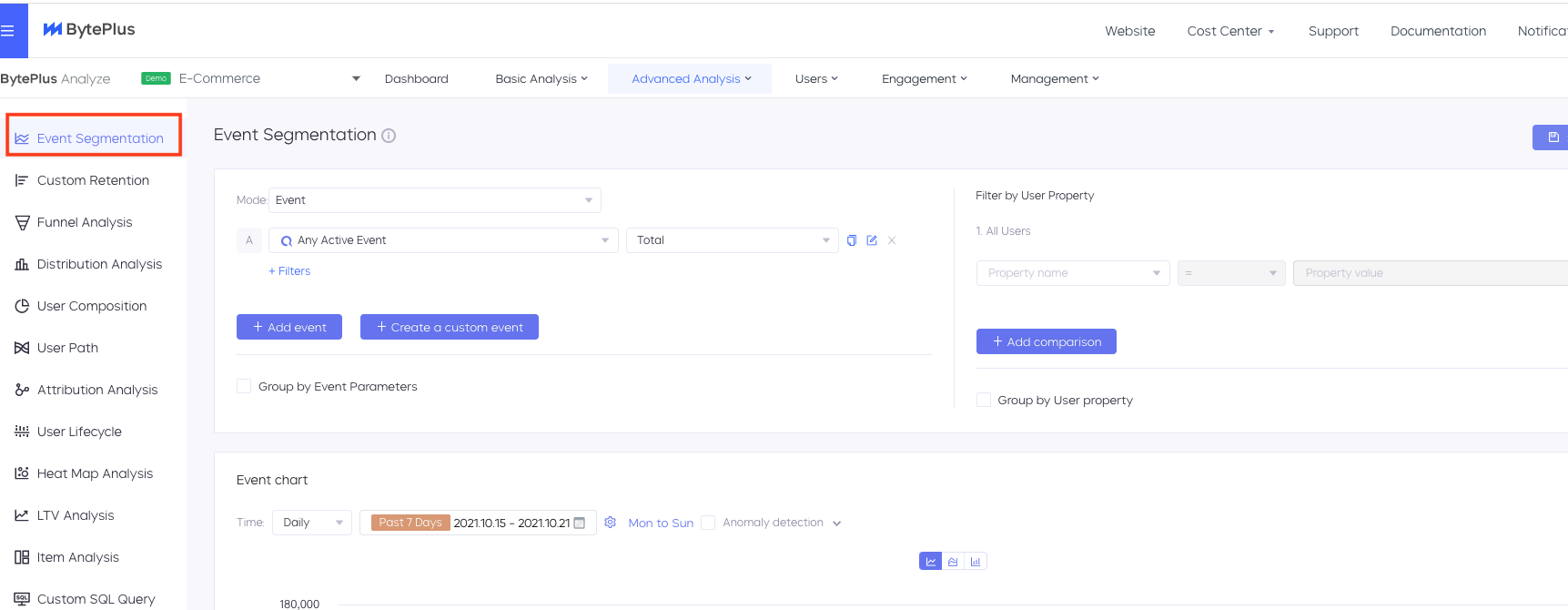Open Attribution Analysis via its sidebar icon
The width and height of the screenshot is (1568, 610).
[x=22, y=390]
